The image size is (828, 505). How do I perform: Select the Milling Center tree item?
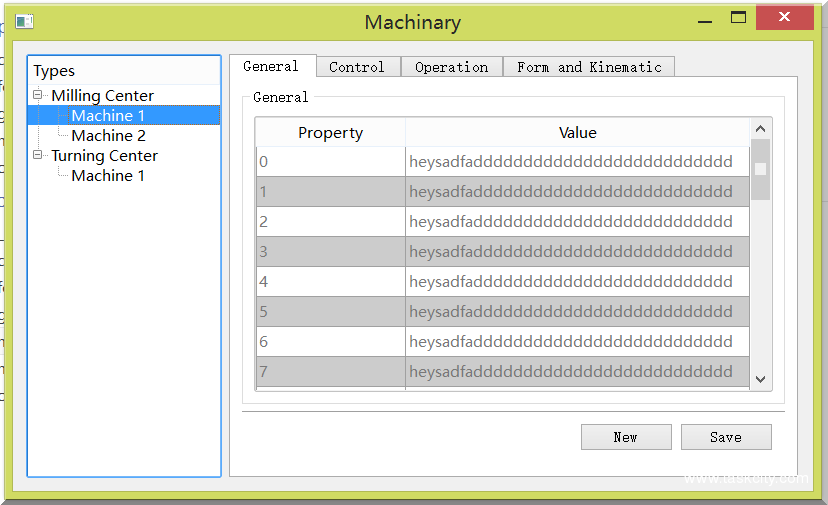click(102, 96)
